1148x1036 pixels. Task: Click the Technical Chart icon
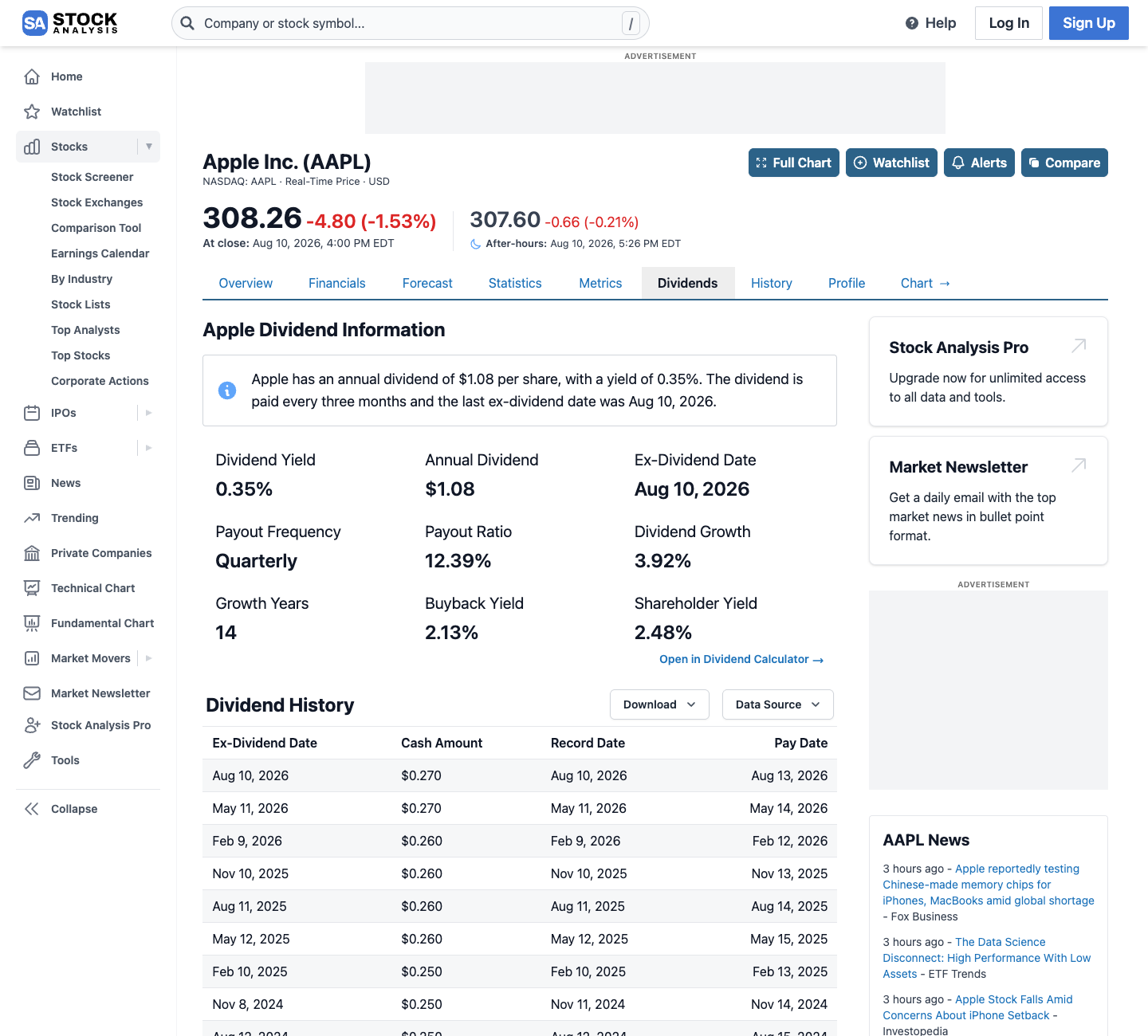32,588
